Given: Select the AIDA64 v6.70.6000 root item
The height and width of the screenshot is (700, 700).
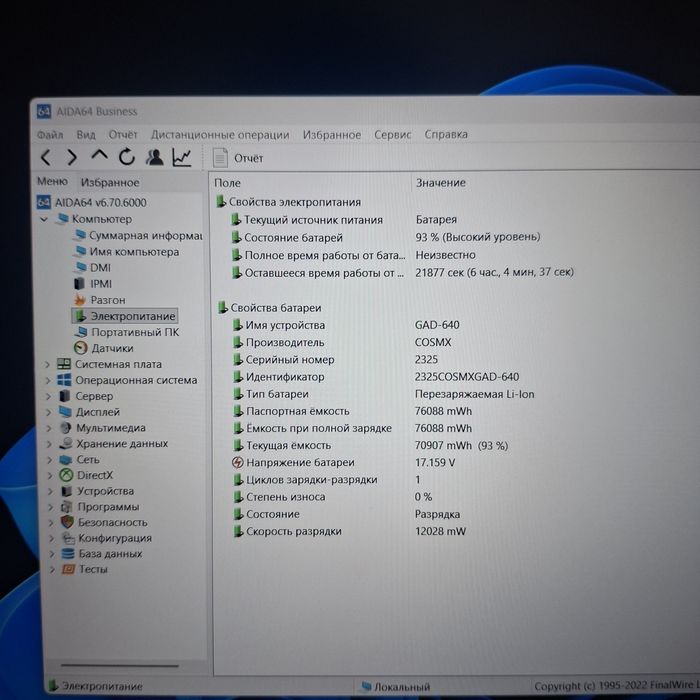Looking at the screenshot, I should (x=92, y=202).
